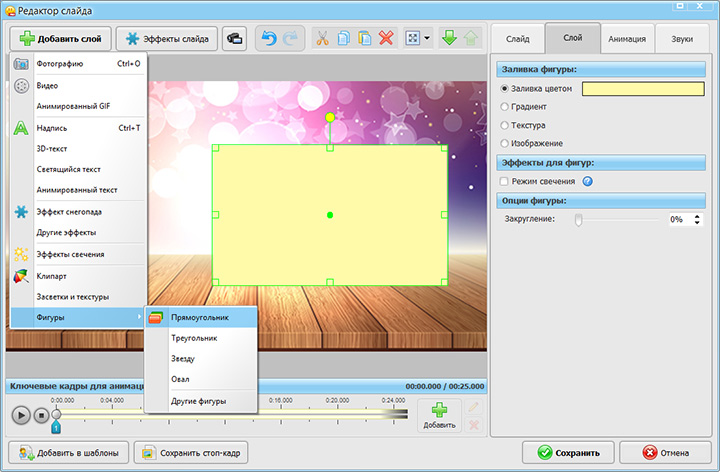Image resolution: width=720 pixels, height=472 pixels.
Task: Choose Надпись text layer entry
Action: click(78, 128)
